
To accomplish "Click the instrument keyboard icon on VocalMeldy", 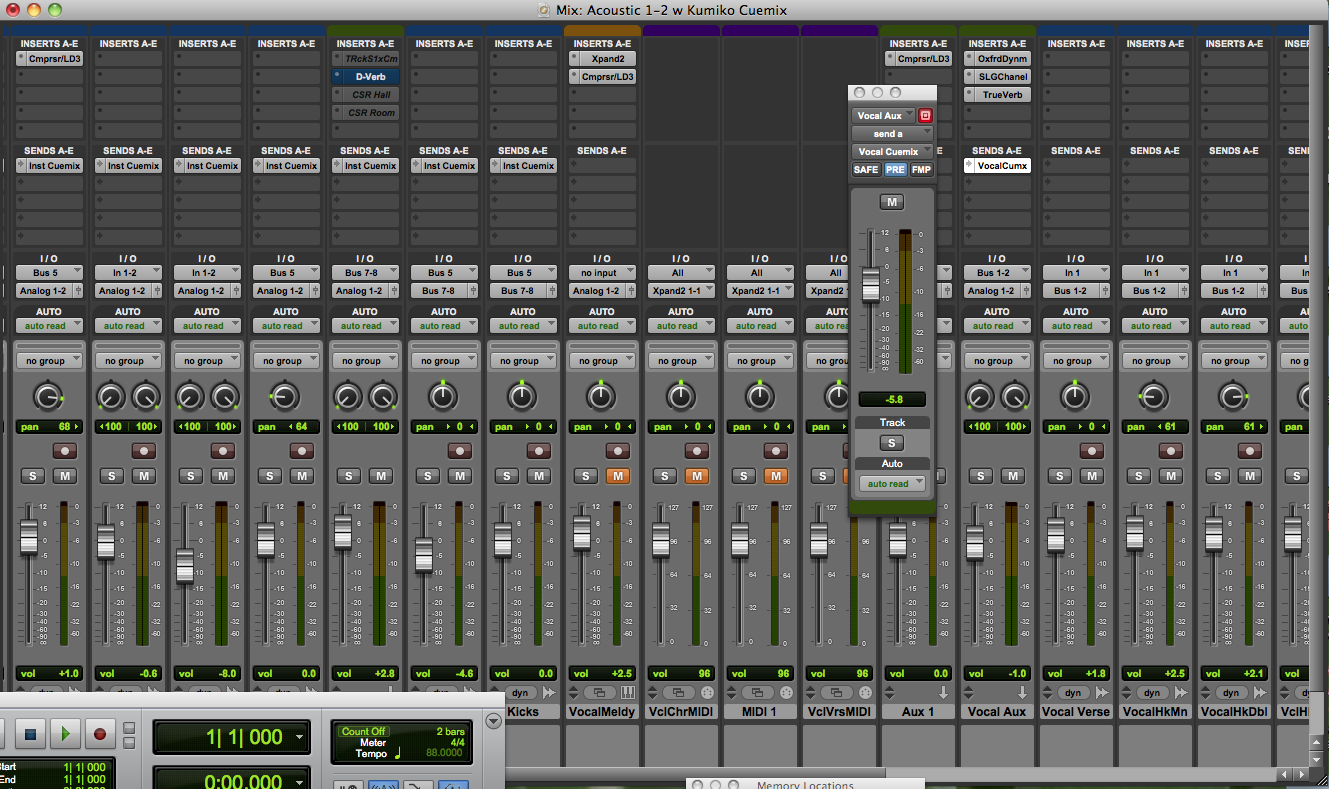I will coord(628,692).
